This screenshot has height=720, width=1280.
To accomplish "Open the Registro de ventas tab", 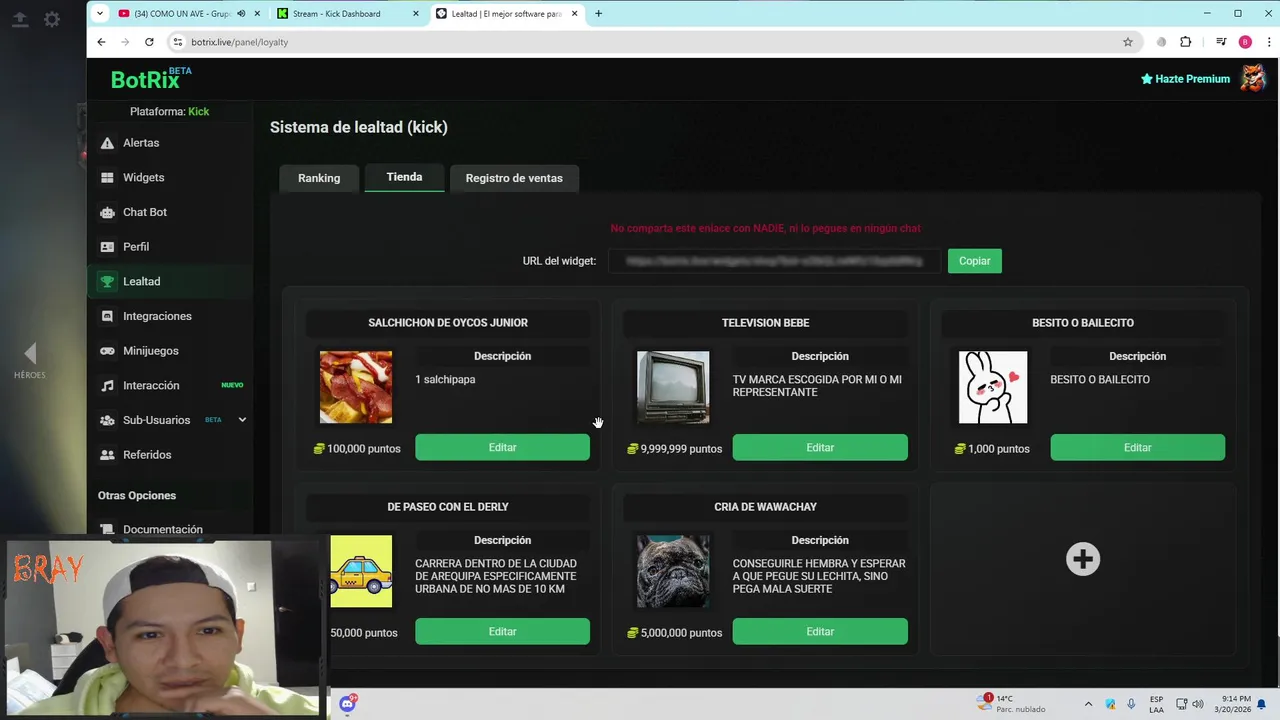I will (514, 178).
